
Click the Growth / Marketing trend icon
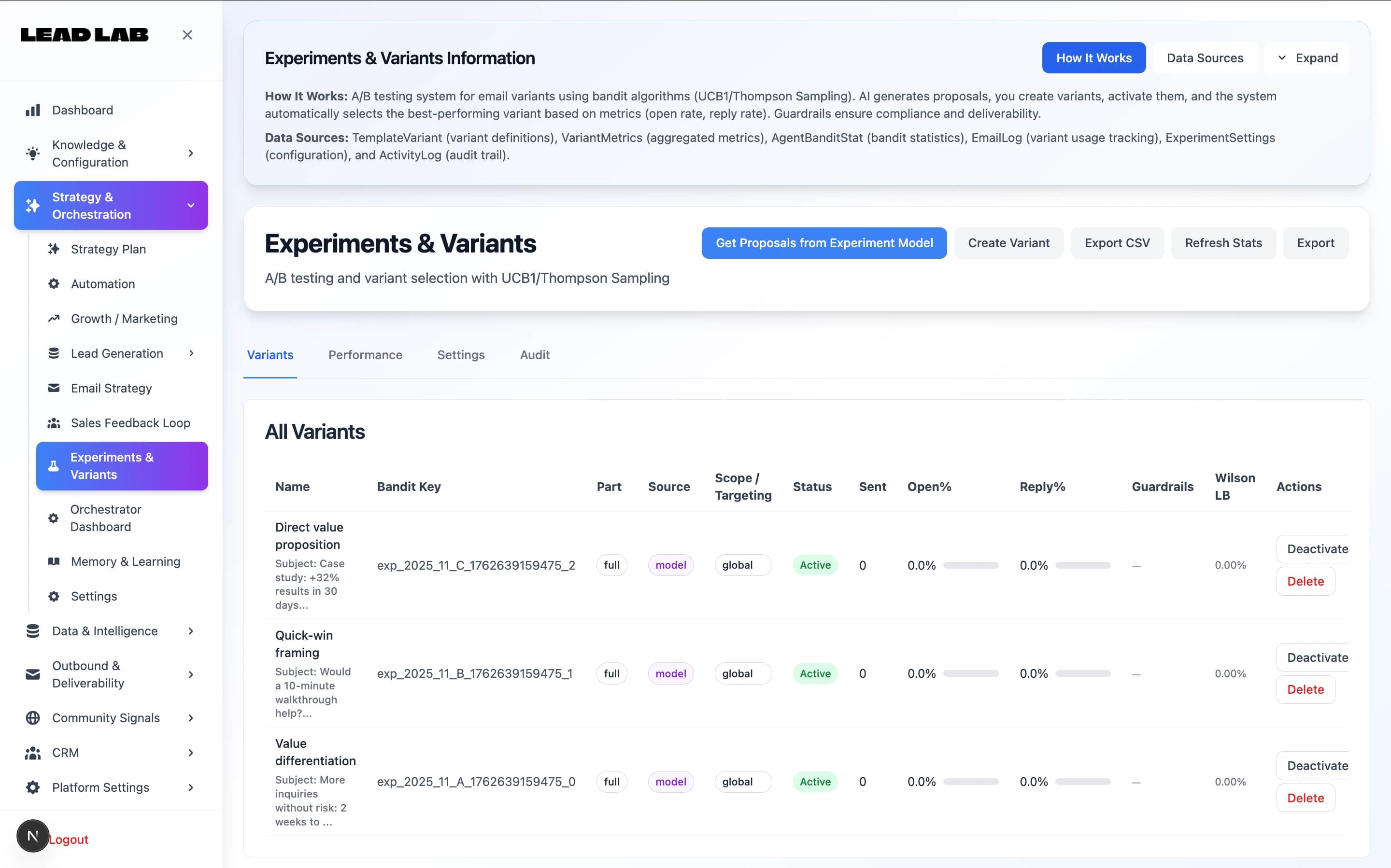(54, 319)
